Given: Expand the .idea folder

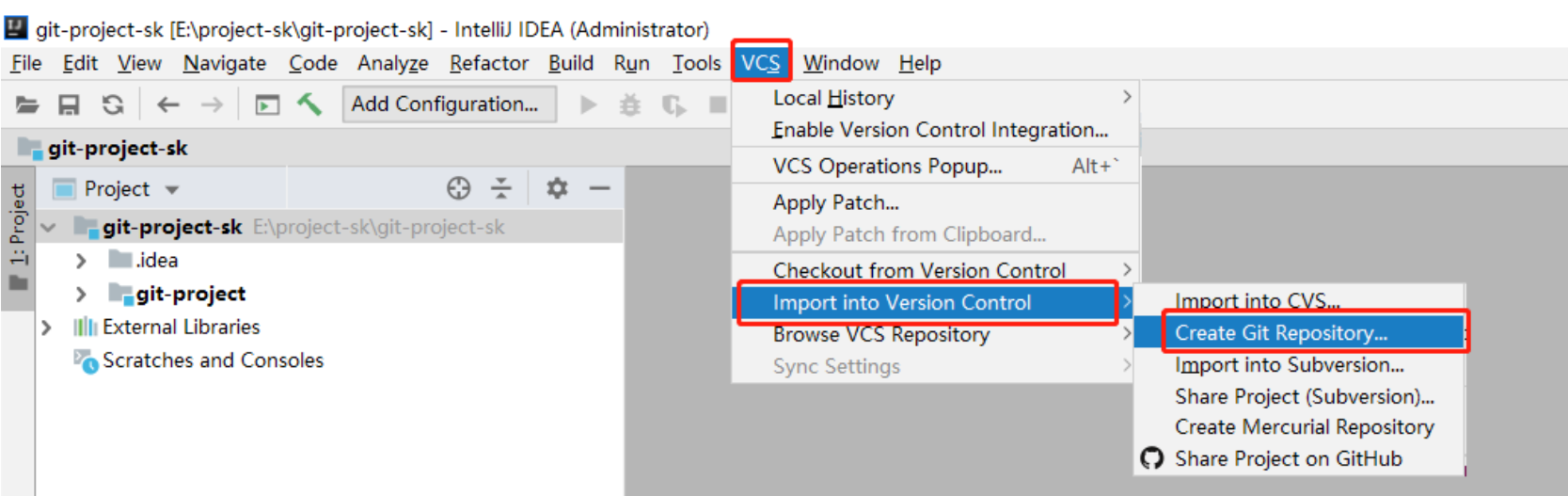Looking at the screenshot, I should tap(81, 261).
